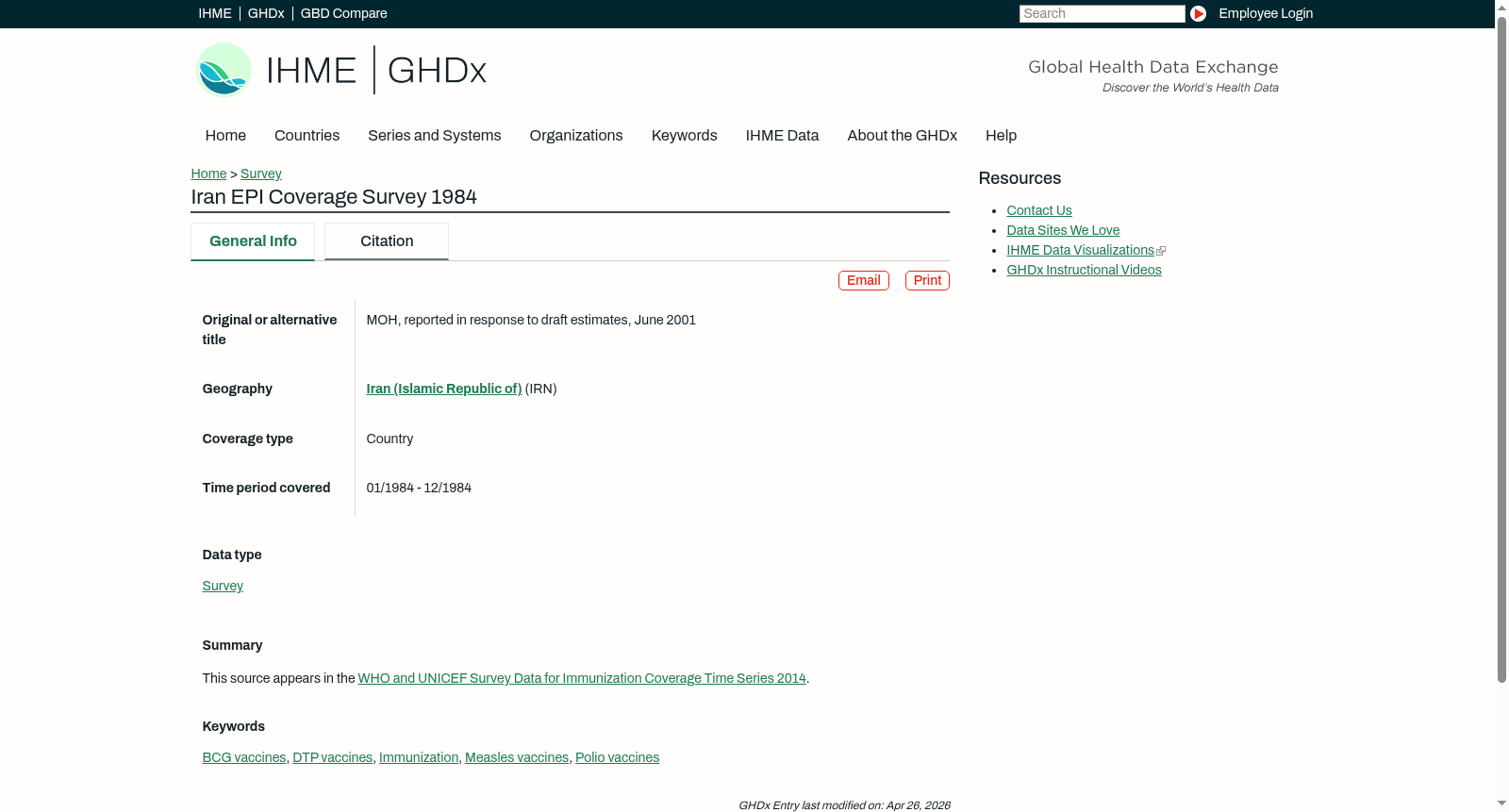Click the time period value 01/1984 - 12/1984

[x=419, y=488]
